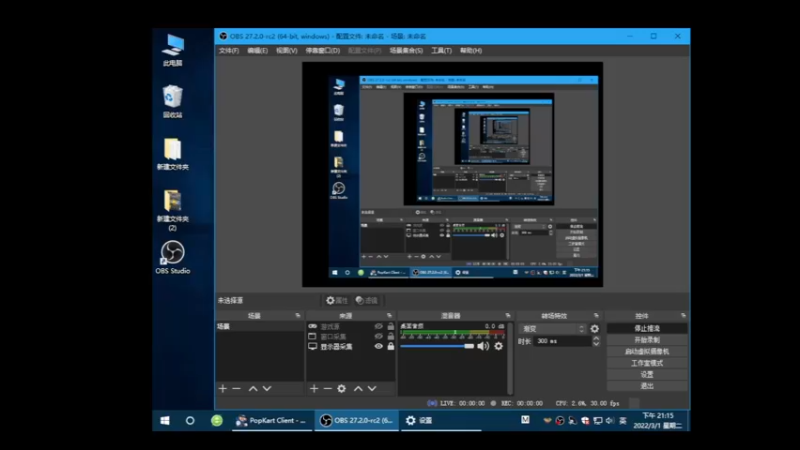Toggle the lock of the 游戏源 source

(x=391, y=327)
